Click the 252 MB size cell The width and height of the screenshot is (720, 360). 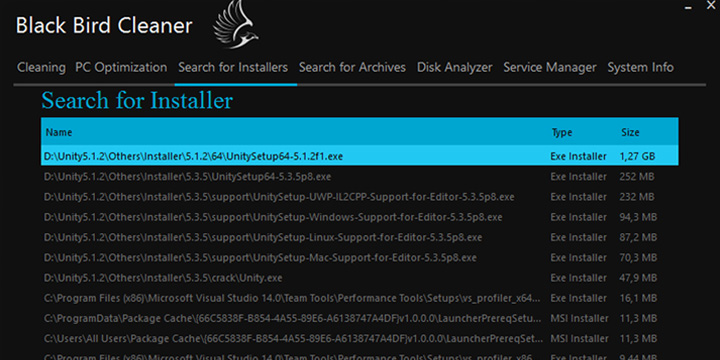[637, 177]
